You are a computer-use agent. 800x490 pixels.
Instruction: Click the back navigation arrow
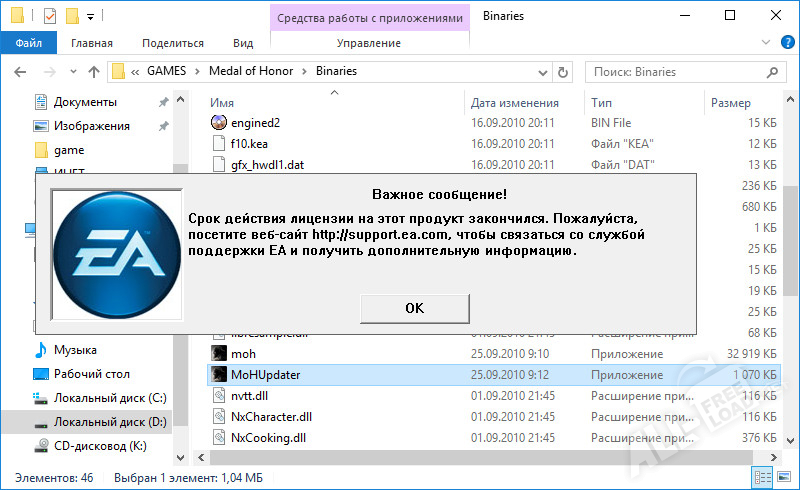[x=21, y=72]
